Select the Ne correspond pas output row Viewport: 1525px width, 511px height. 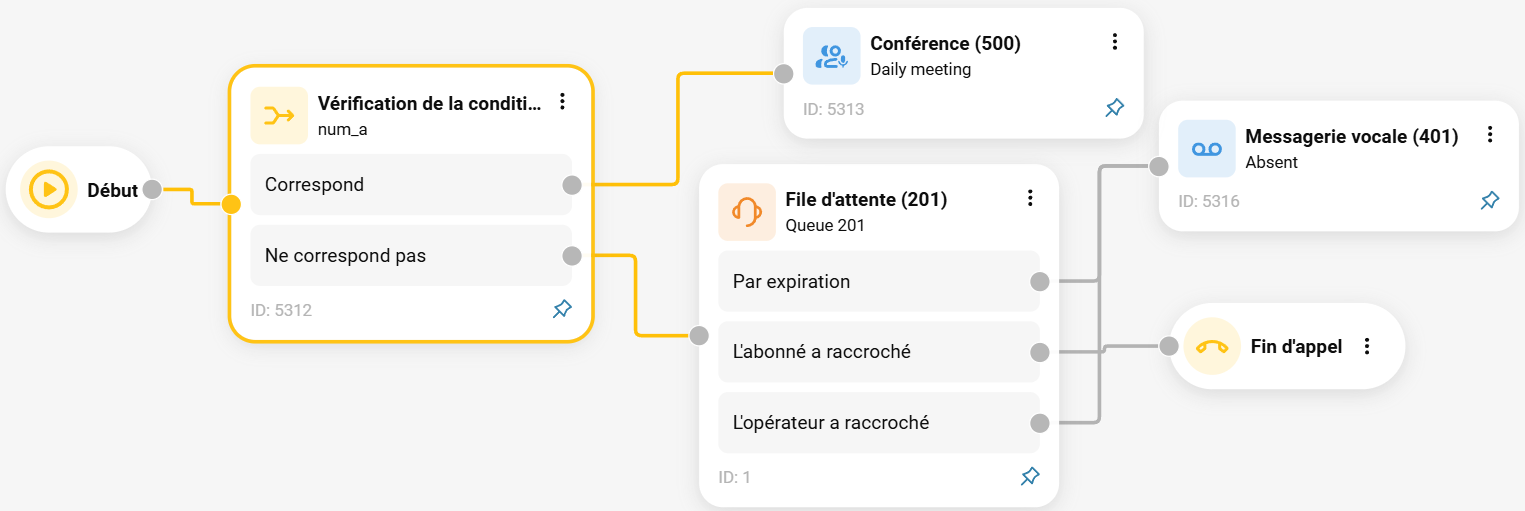click(x=411, y=255)
